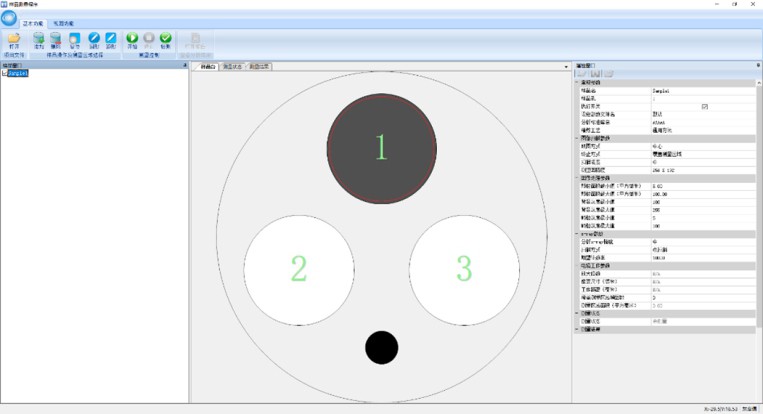The image size is (763, 414).
Task: Click the green play start icon
Action: (132, 39)
